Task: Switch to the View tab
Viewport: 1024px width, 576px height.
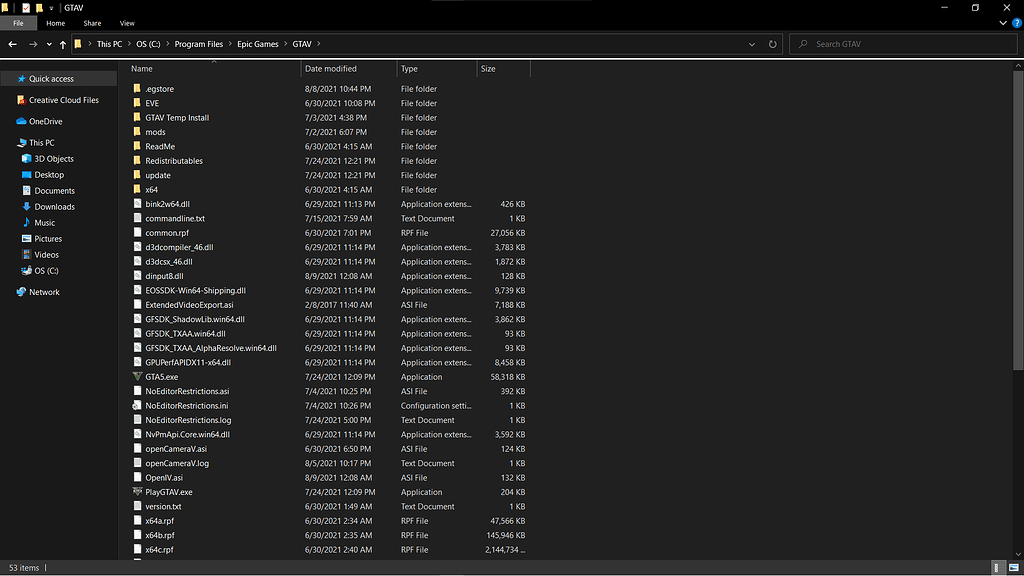Action: point(127,23)
